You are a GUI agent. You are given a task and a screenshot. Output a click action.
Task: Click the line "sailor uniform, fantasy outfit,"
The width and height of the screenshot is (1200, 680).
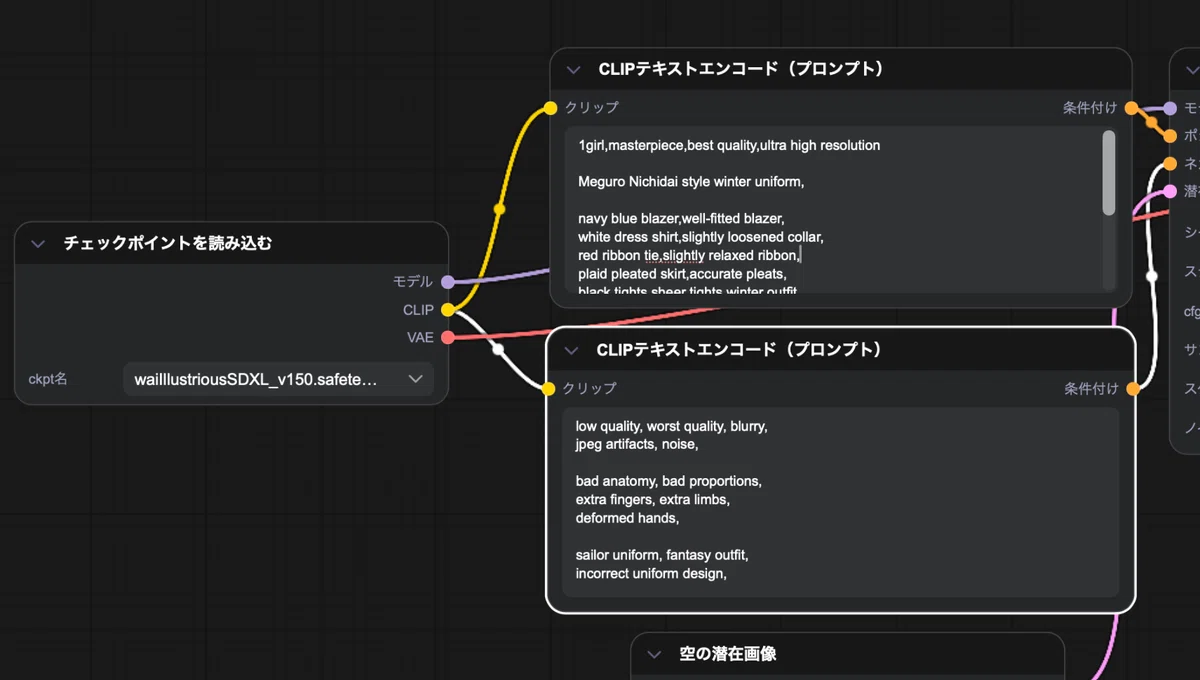click(x=662, y=555)
